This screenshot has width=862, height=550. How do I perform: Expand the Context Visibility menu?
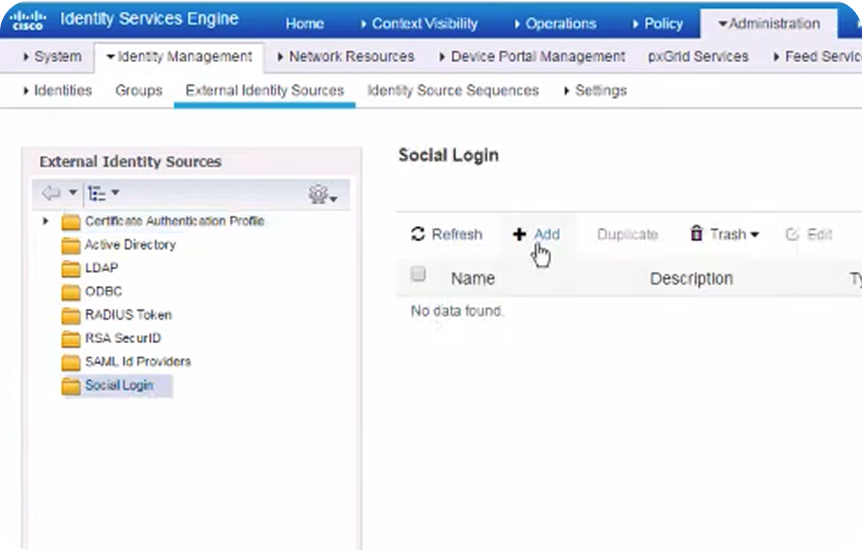(419, 24)
